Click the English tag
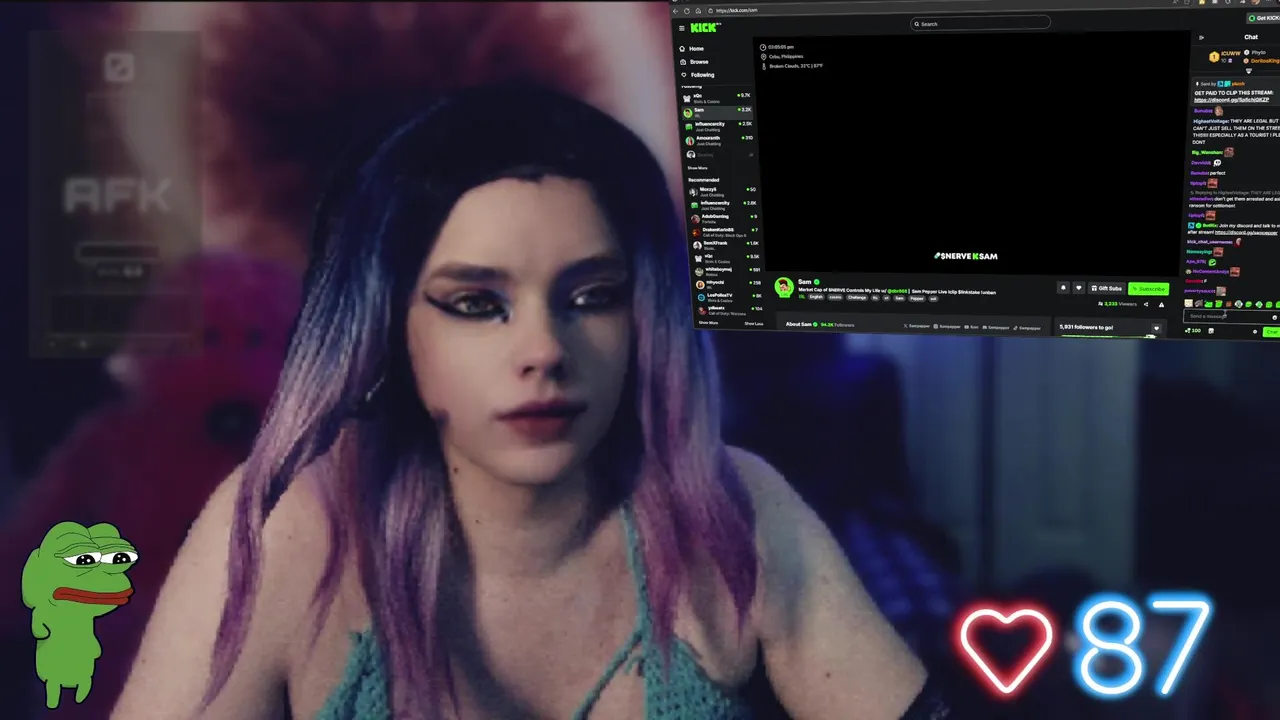This screenshot has height=720, width=1280. [x=816, y=297]
